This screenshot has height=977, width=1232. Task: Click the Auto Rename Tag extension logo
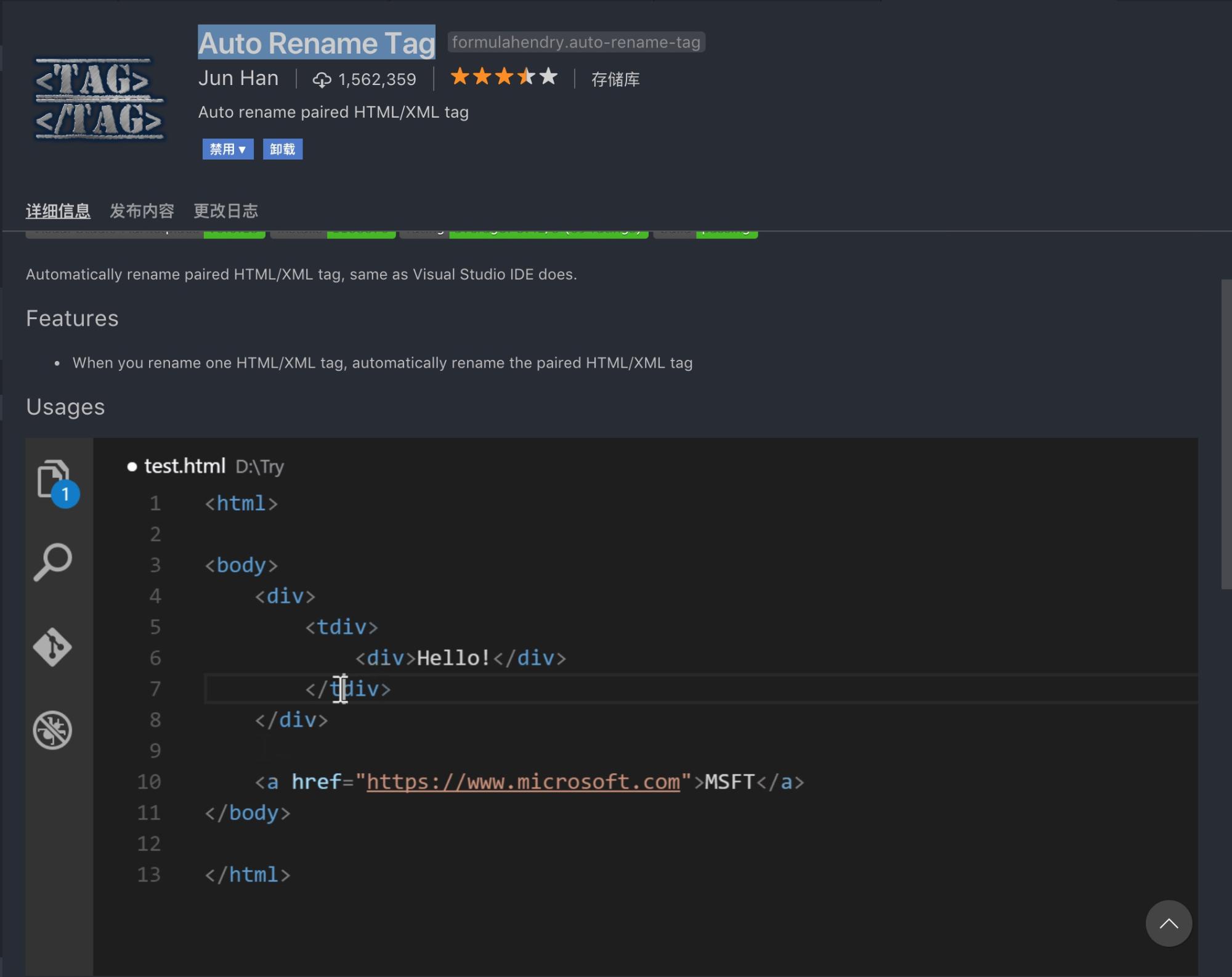[99, 99]
